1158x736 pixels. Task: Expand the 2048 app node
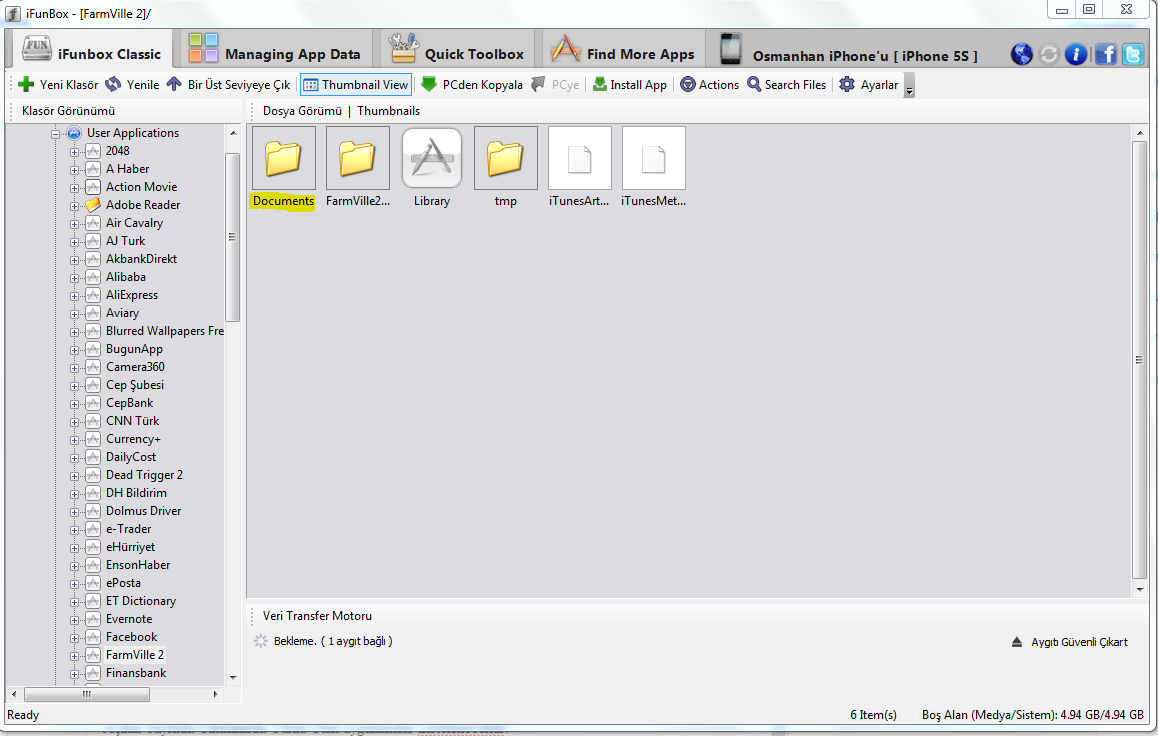(74, 152)
